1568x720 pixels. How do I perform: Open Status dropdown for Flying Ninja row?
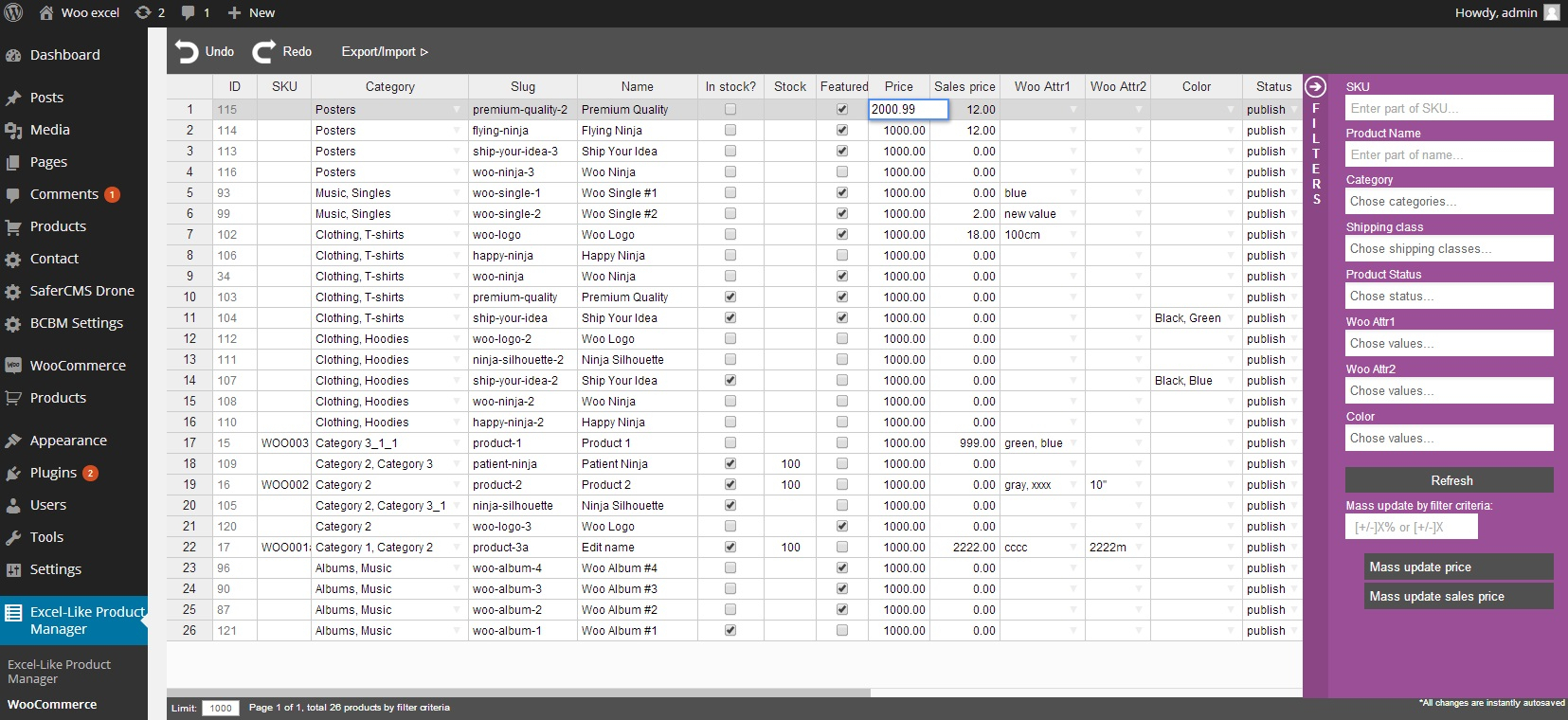click(1294, 132)
